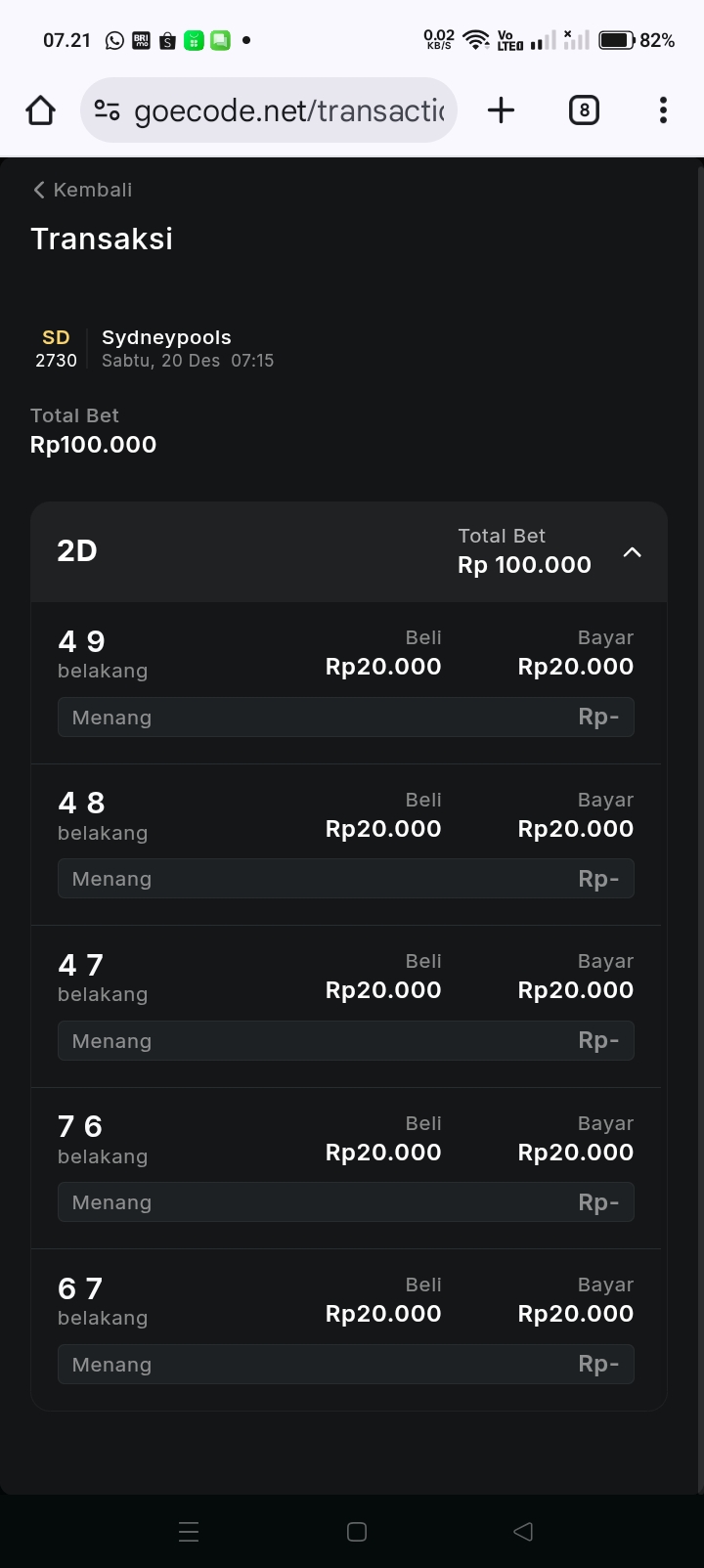Tap the Android back navigation triangle
Image resolution: width=704 pixels, height=1568 pixels.
(523, 1532)
